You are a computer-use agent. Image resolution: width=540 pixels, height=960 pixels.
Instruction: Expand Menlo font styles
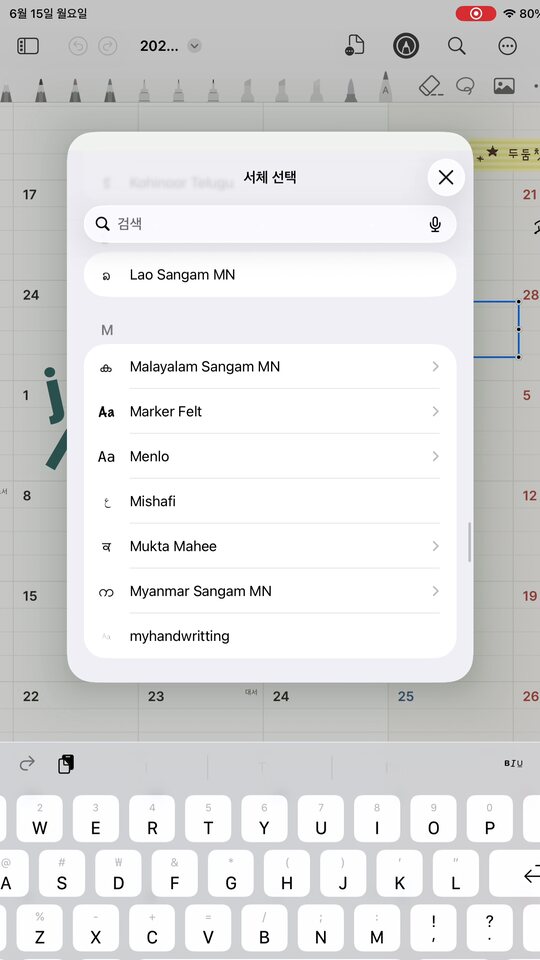(x=435, y=456)
